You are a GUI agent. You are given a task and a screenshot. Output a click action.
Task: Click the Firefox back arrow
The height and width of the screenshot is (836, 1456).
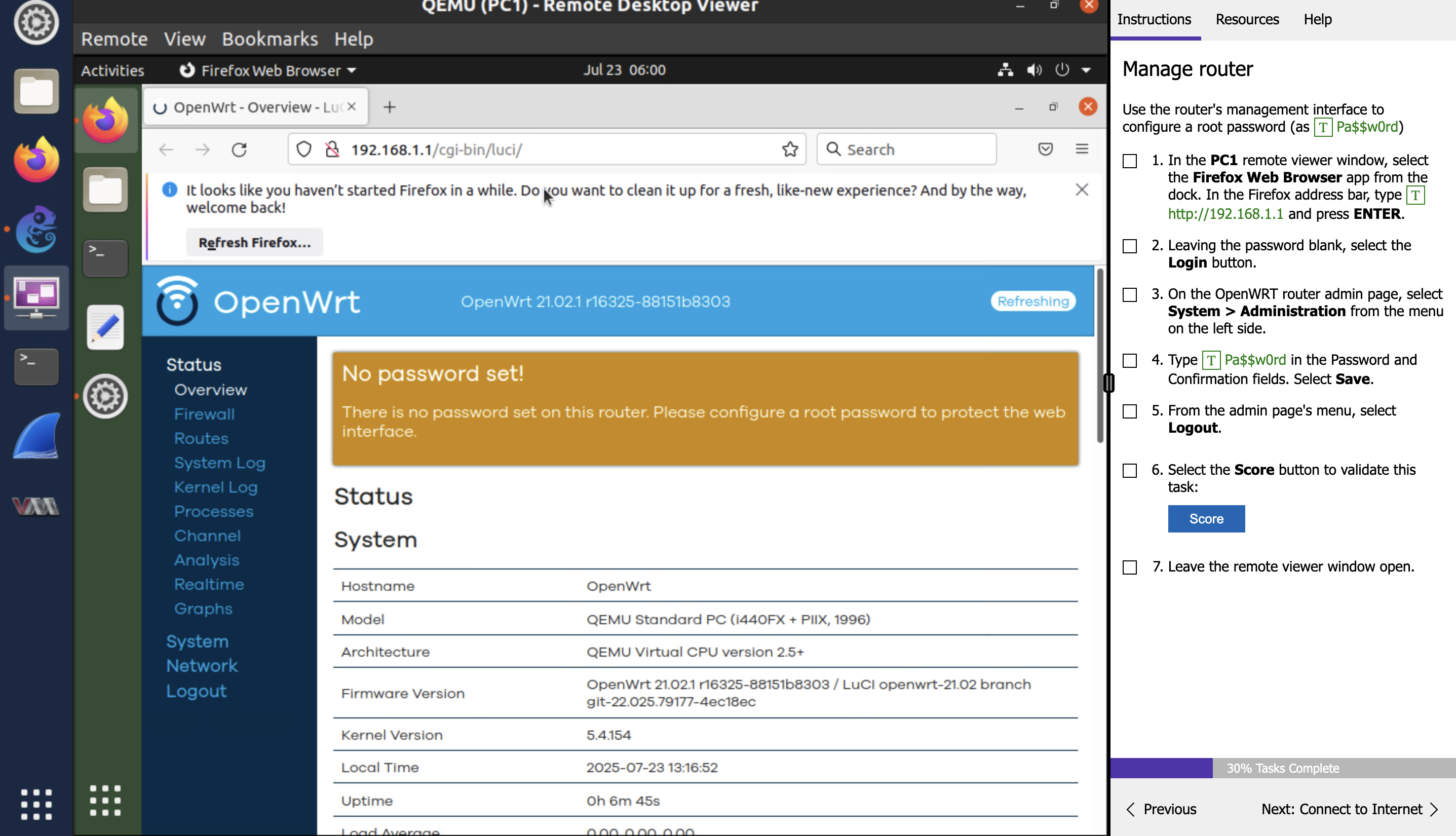coord(167,150)
